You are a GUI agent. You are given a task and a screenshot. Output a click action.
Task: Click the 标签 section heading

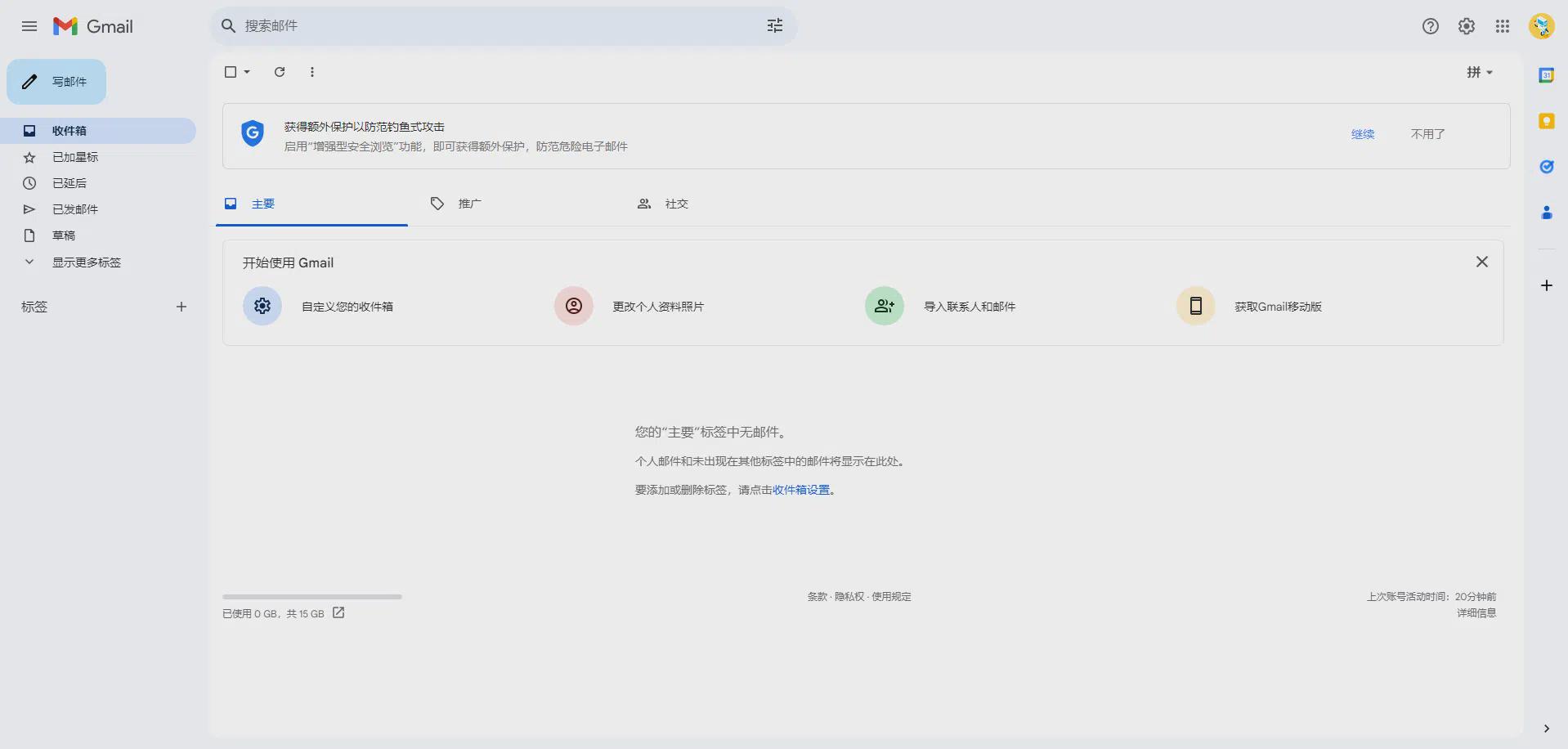[x=34, y=307]
